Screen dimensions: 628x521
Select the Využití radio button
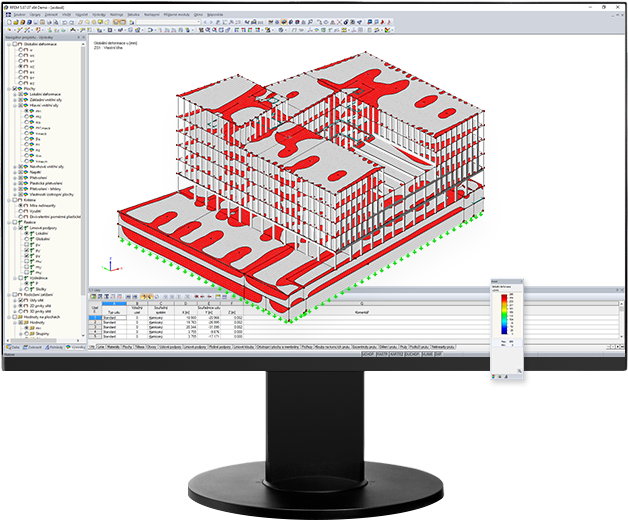pyautogui.click(x=20, y=211)
